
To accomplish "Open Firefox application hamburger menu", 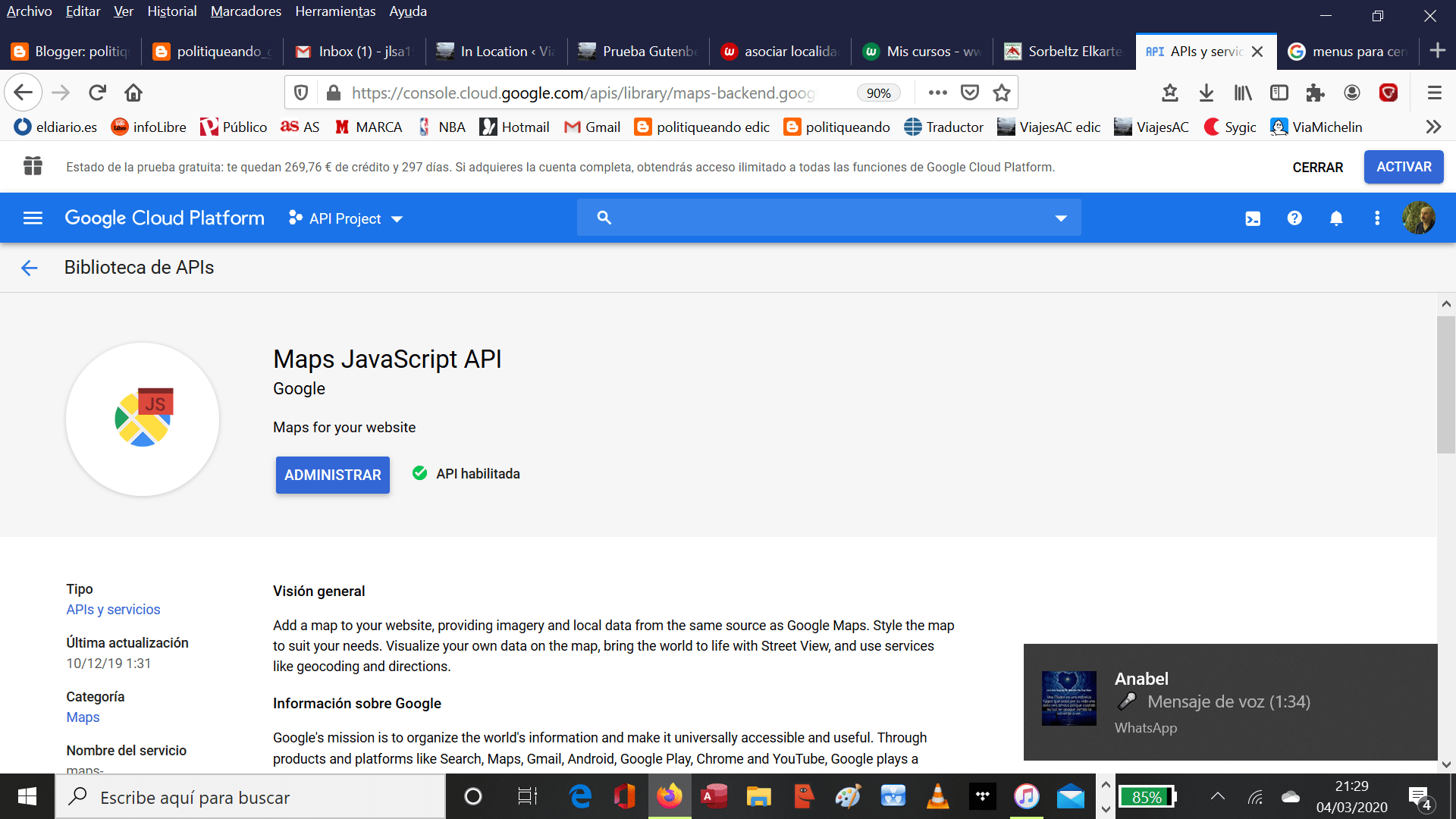I will click(1434, 93).
